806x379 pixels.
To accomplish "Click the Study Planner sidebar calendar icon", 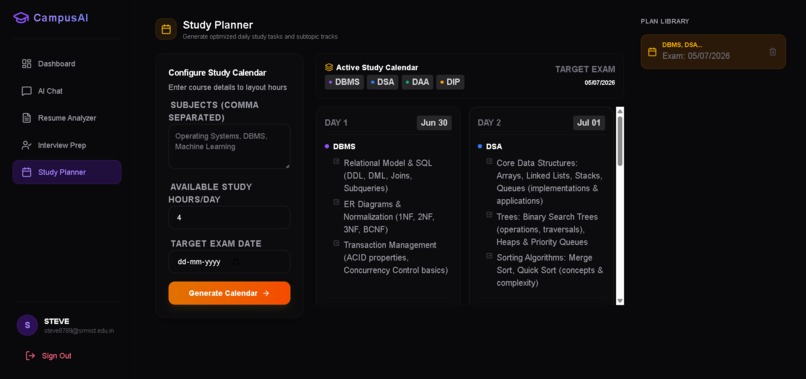I will pos(26,172).
